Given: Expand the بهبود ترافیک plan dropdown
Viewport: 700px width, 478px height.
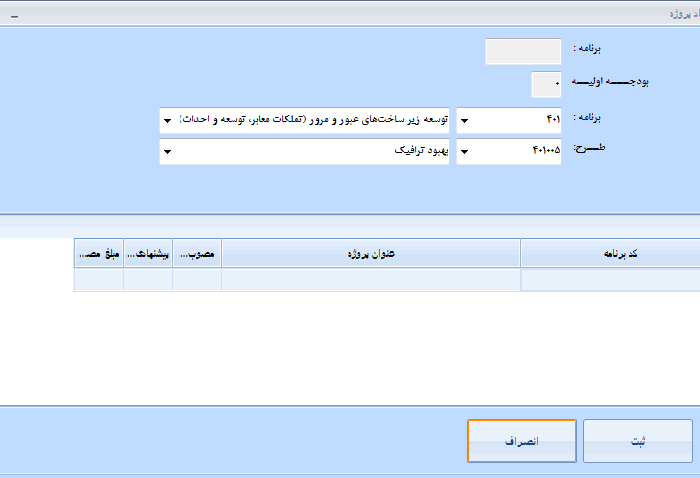Looking at the screenshot, I should [167, 152].
